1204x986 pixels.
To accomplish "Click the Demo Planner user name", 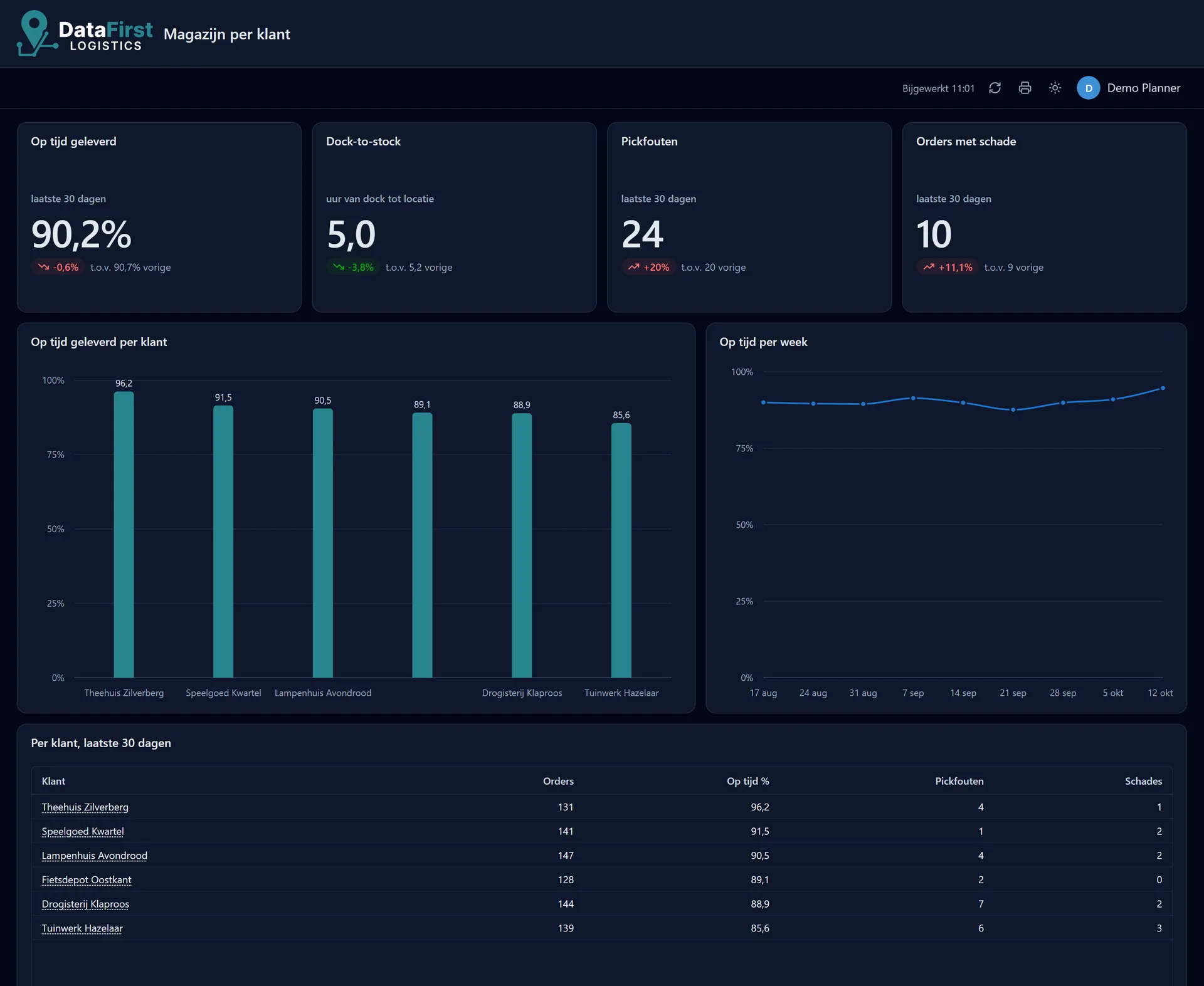I will point(1143,88).
